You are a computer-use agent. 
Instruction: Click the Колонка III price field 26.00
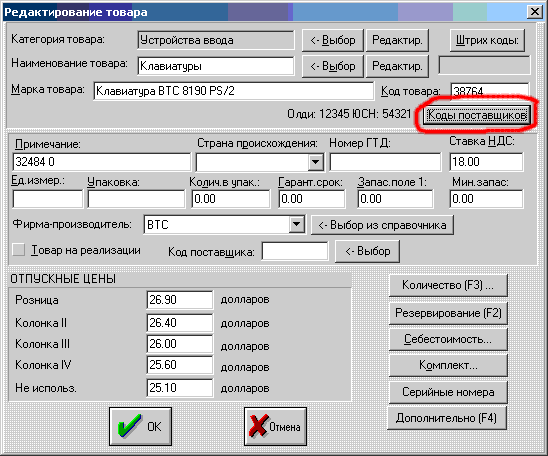(180, 344)
